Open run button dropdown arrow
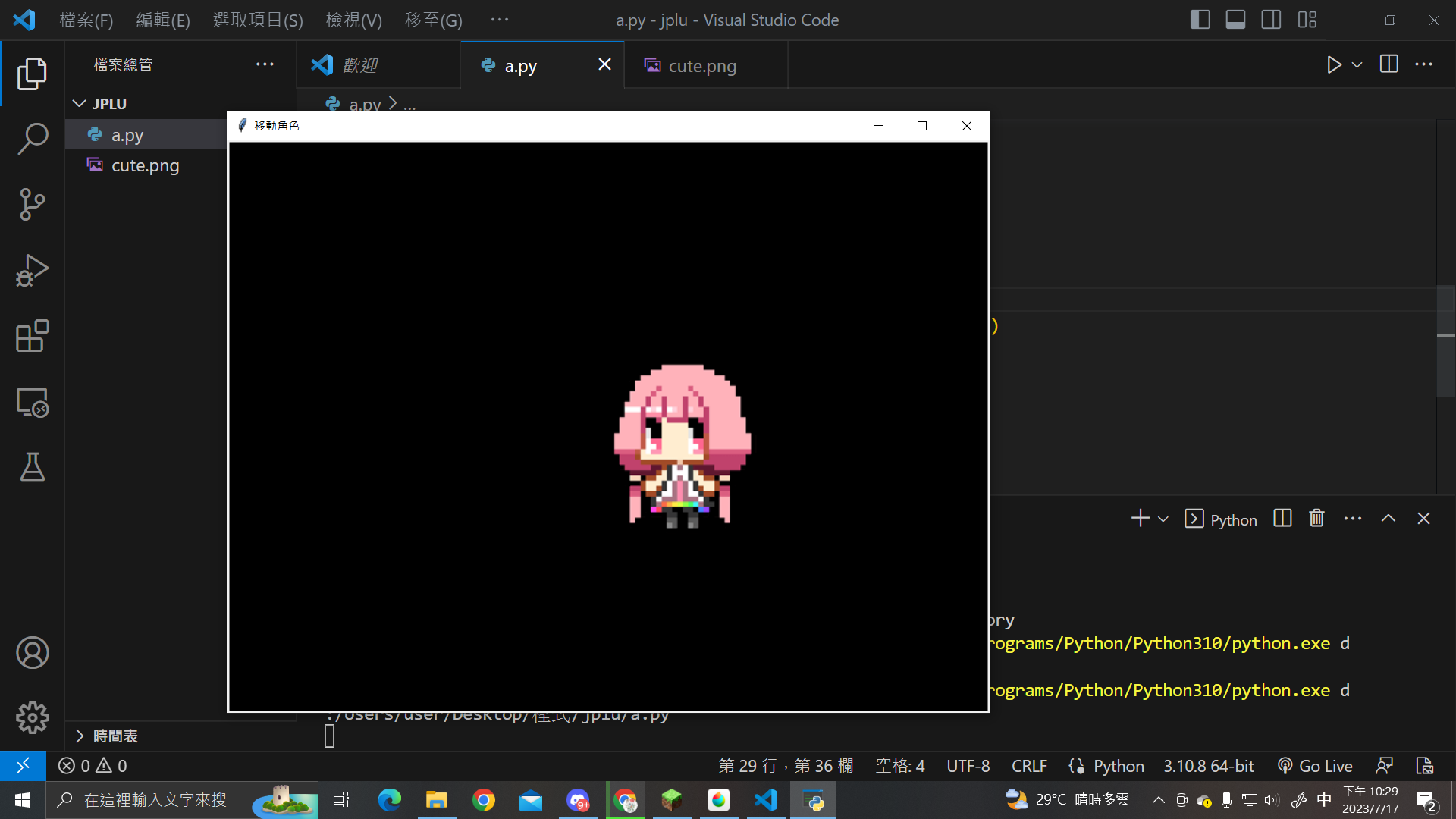 point(1357,65)
